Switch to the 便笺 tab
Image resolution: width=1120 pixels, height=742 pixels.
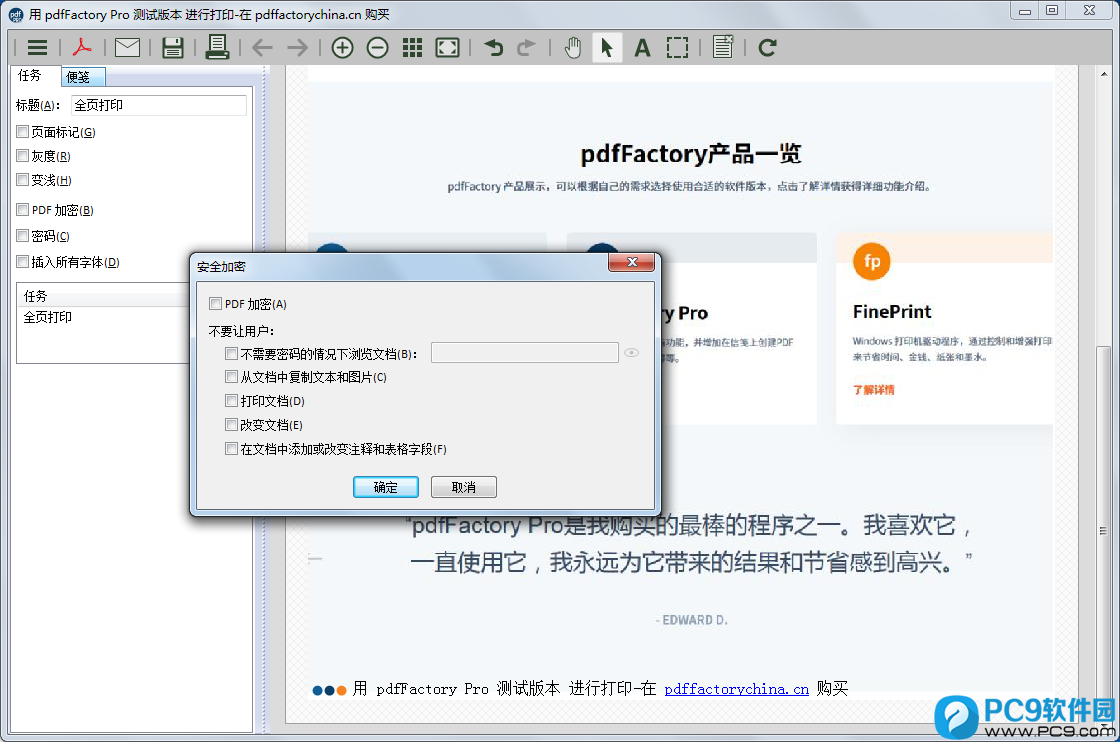coord(82,76)
